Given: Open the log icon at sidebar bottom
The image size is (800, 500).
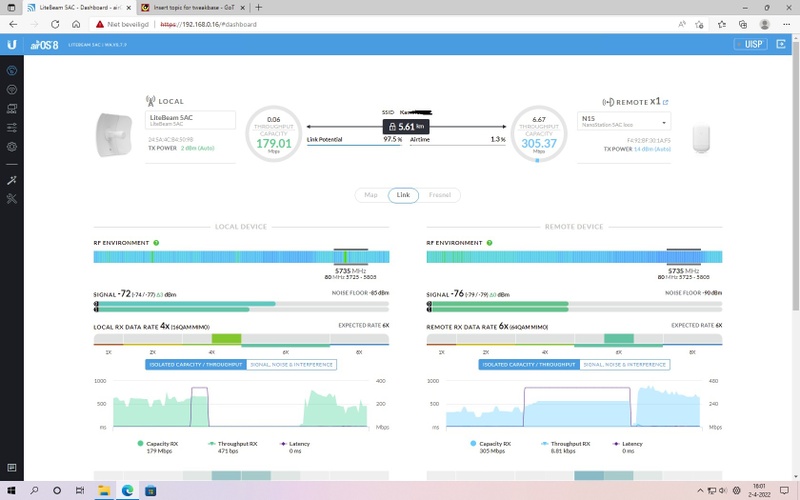Looking at the screenshot, I should coord(12,468).
